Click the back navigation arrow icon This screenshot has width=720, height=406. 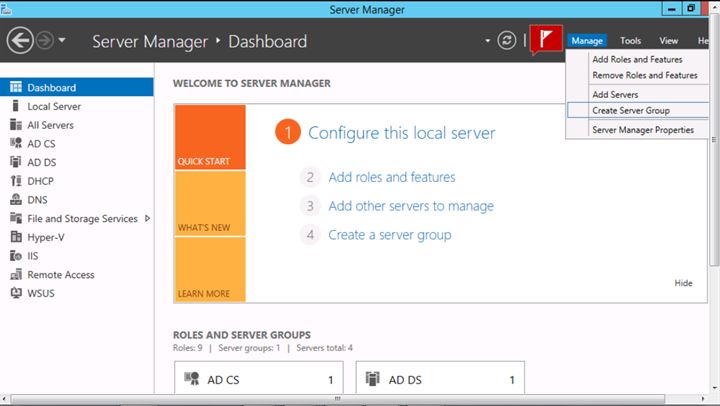click(20, 40)
